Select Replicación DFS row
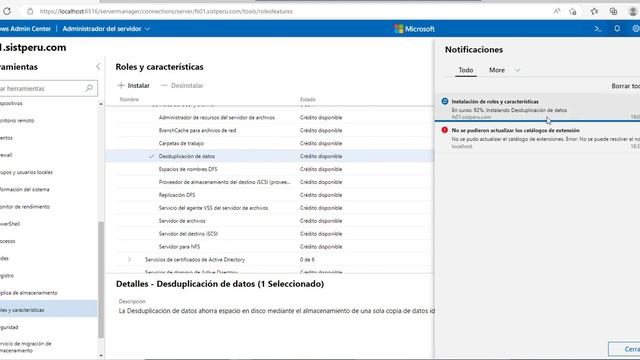The image size is (640, 360). tap(269, 195)
